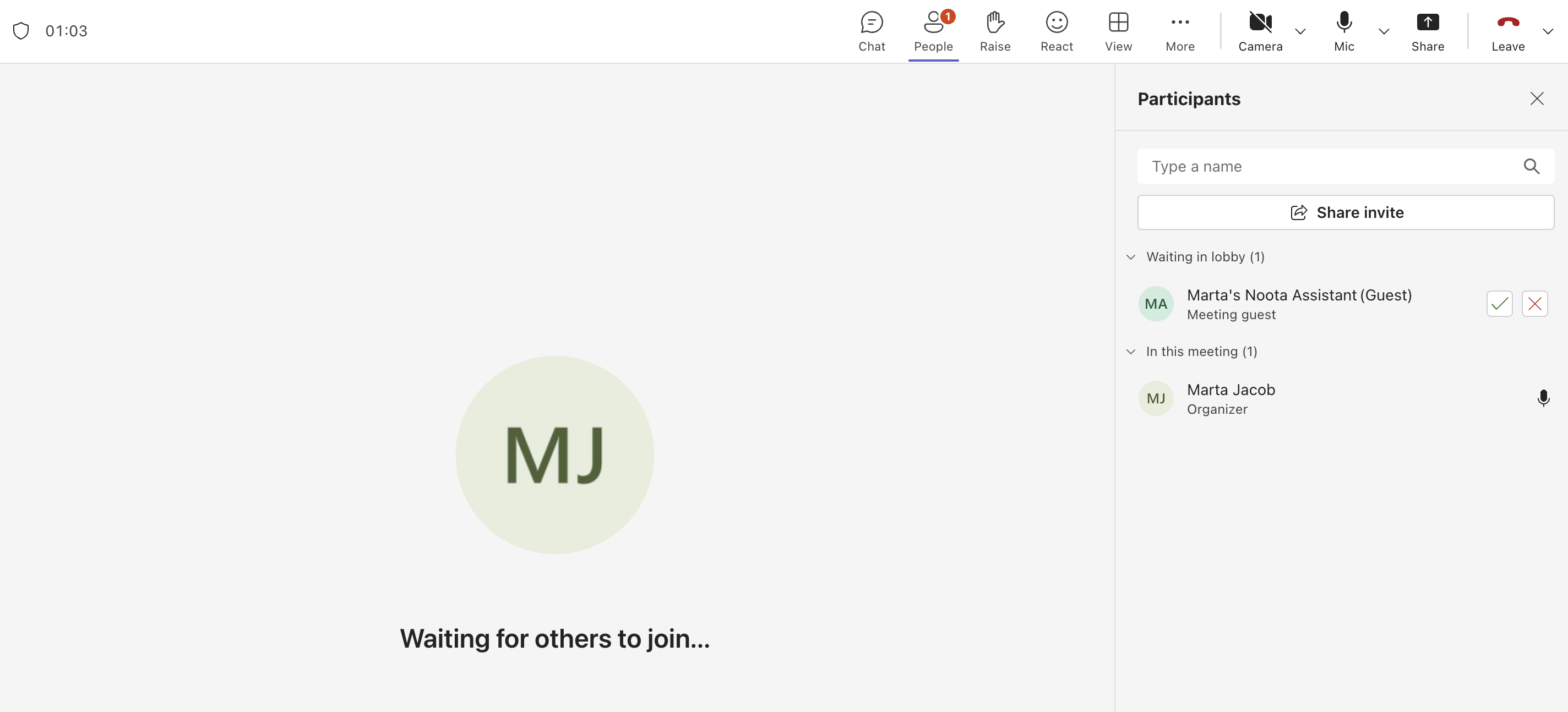Click the Share invite button
Viewport: 1568px width, 712px height.
pos(1345,212)
